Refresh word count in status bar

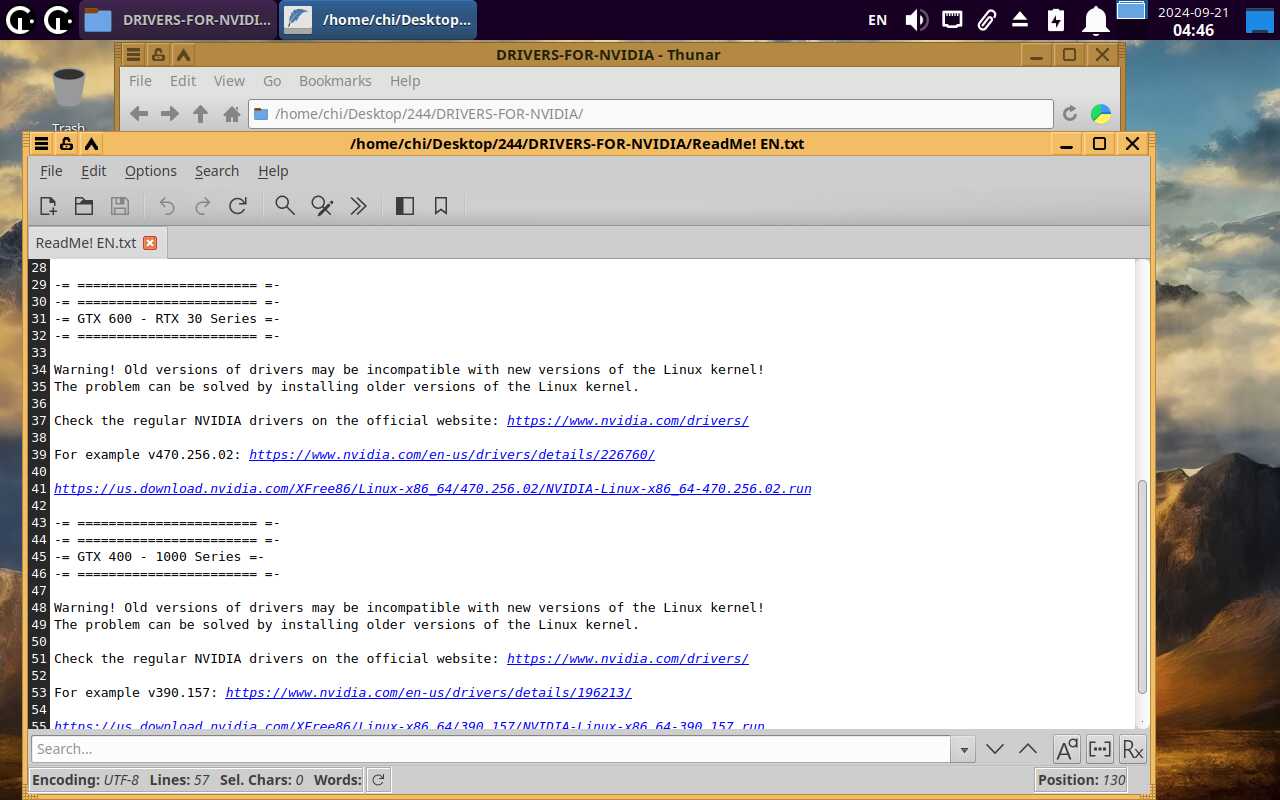point(378,780)
